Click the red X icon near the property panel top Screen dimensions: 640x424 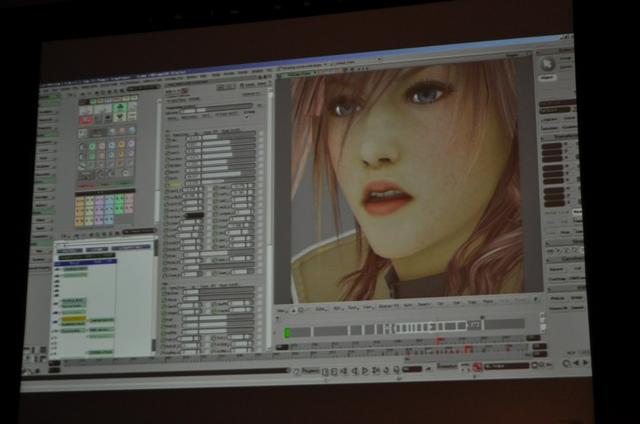pyautogui.click(x=184, y=91)
